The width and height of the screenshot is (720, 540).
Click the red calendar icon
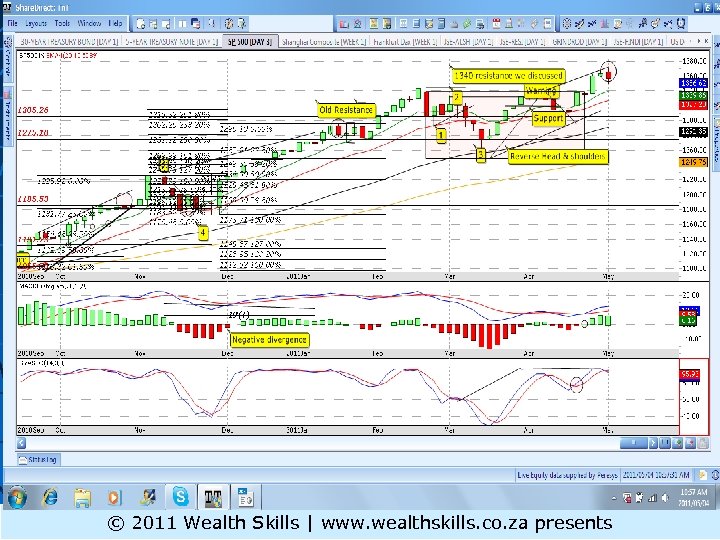496,23
